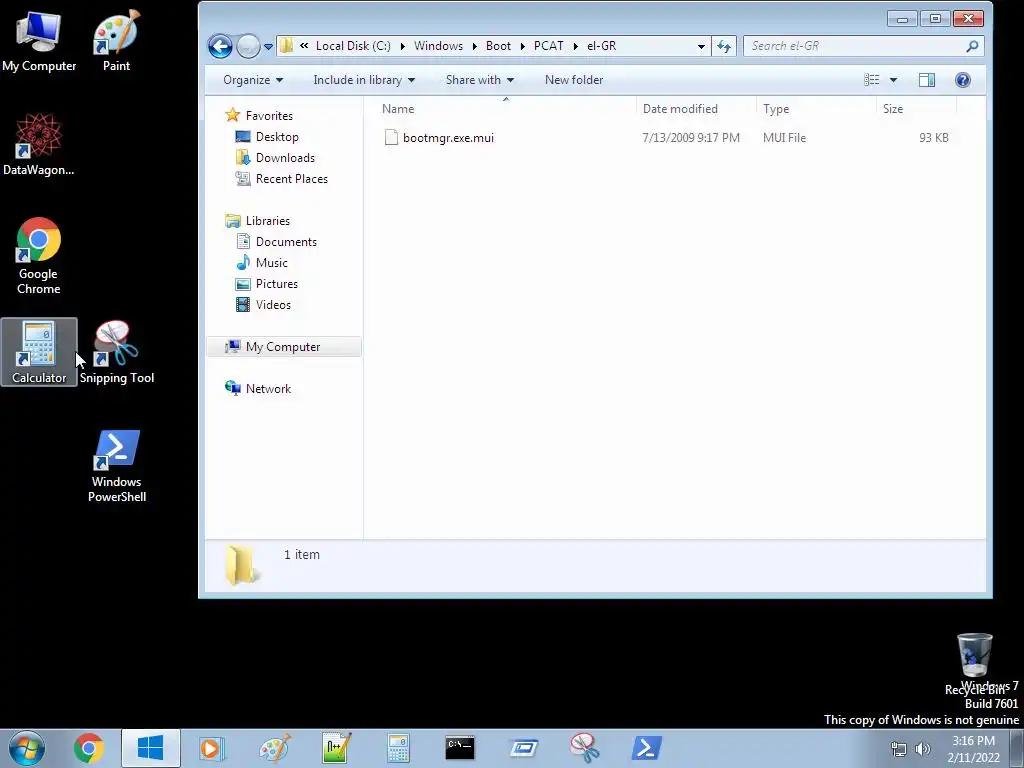Screen dimensions: 1024x768
Task: Open My Computer desktop icon
Action: tap(39, 41)
